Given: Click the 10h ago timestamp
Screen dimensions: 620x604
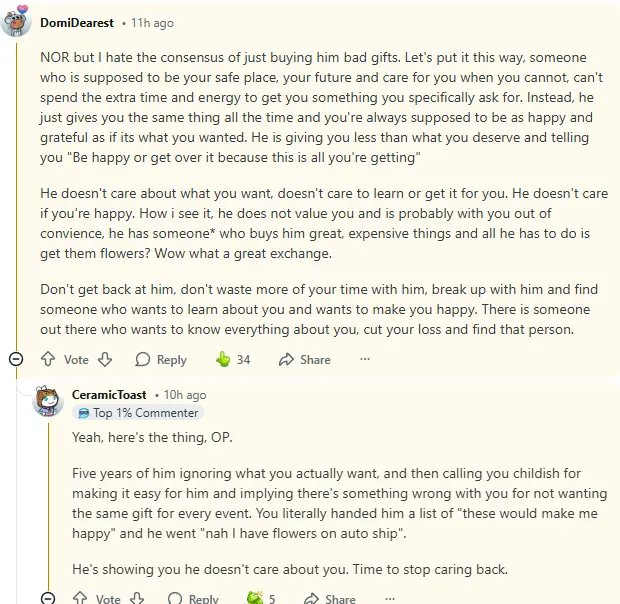Looking at the screenshot, I should tap(185, 395).
